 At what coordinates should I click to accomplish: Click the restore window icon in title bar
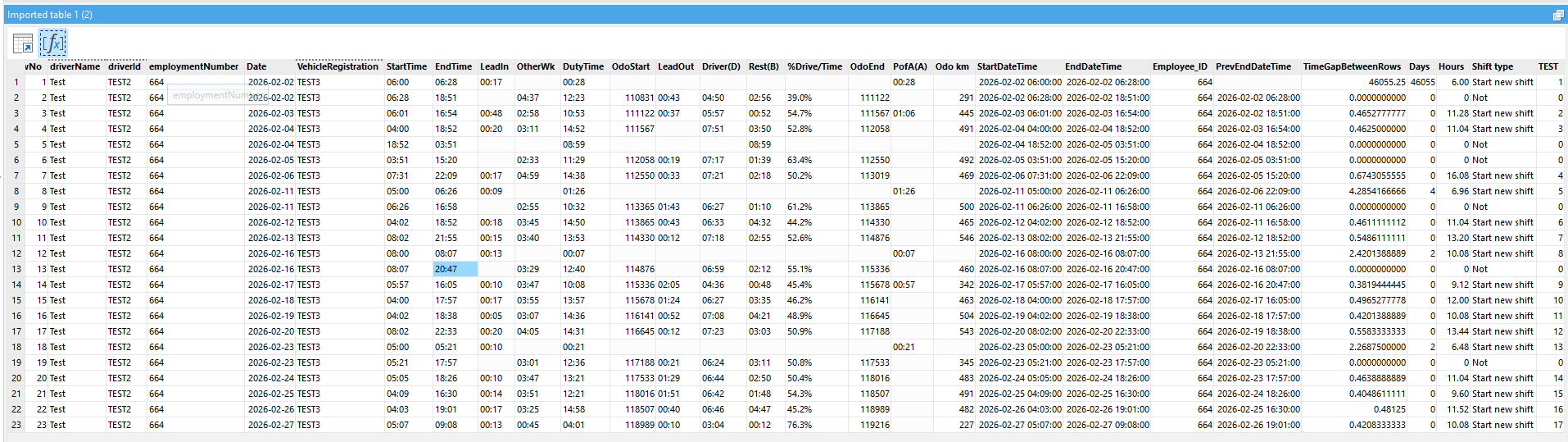coord(1557,15)
